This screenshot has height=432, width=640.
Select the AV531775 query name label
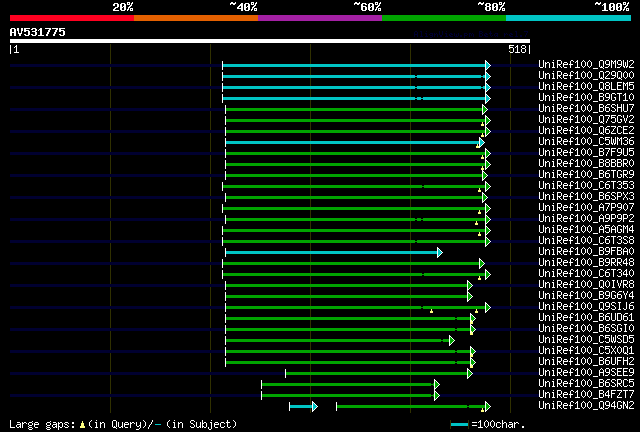pyautogui.click(x=38, y=32)
